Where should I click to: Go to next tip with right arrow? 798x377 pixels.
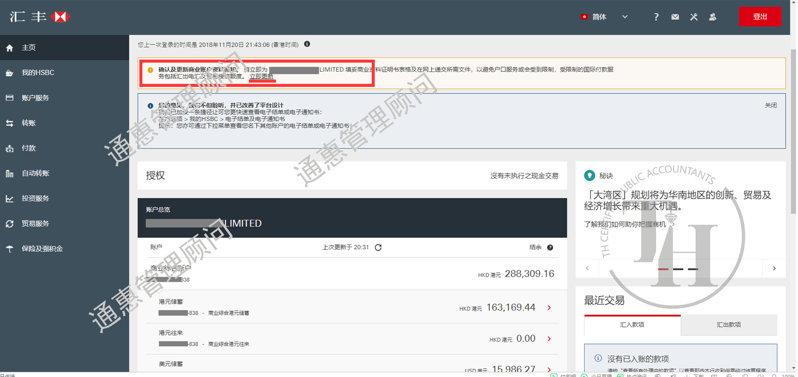coord(774,268)
